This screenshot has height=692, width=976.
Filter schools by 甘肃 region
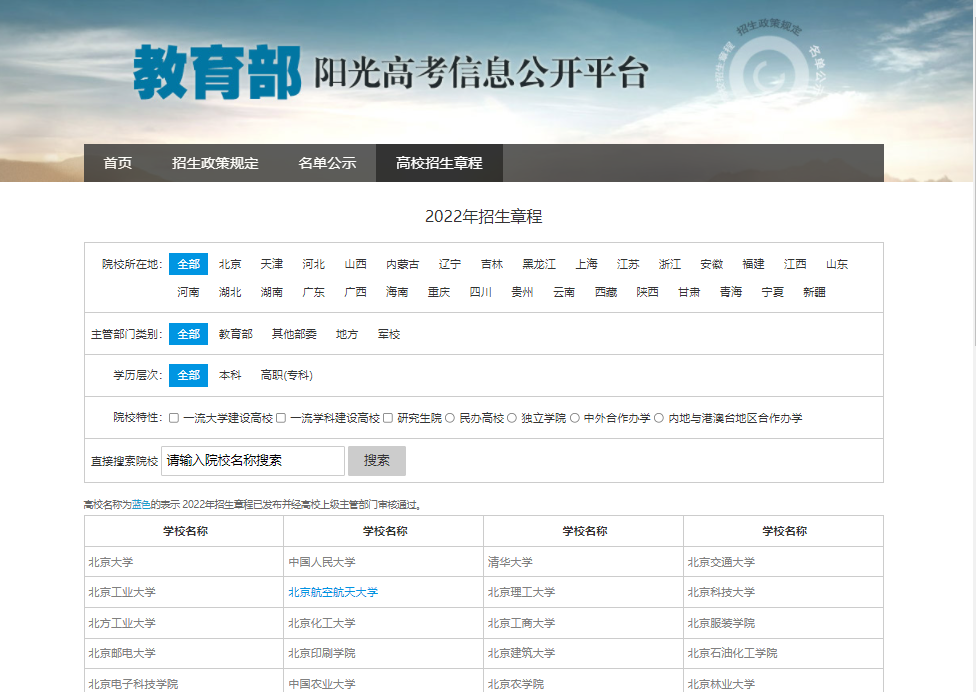point(689,292)
